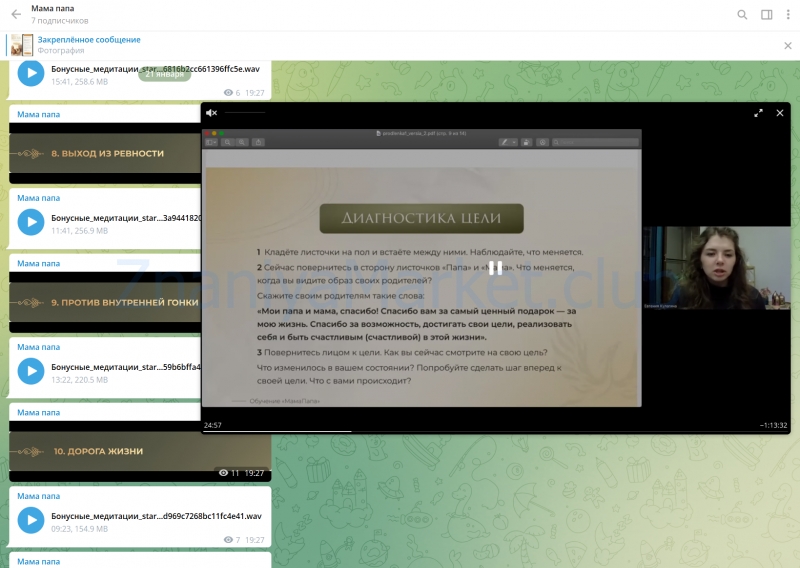The width and height of the screenshot is (800, 568).
Task: Pause the playing video
Action: pyautogui.click(x=495, y=268)
